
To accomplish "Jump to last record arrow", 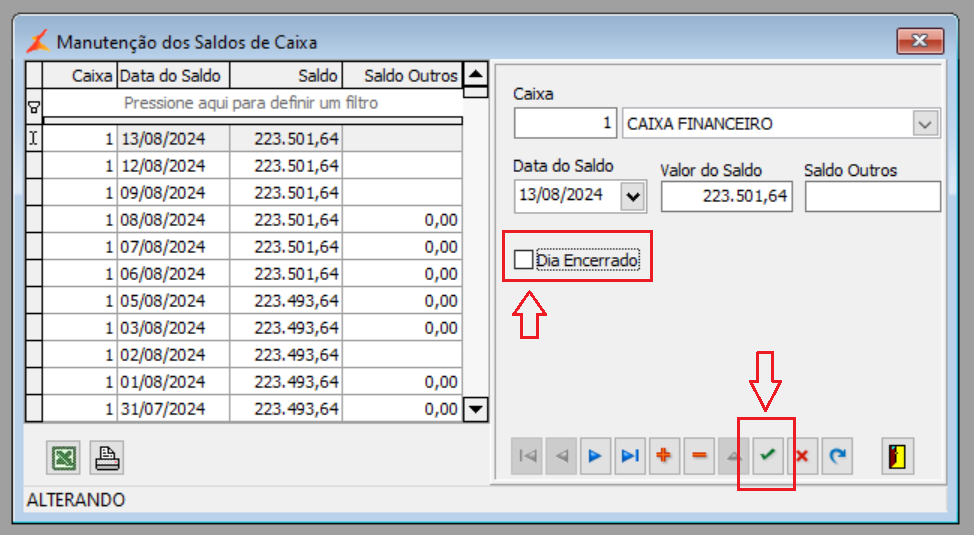I will point(630,456).
